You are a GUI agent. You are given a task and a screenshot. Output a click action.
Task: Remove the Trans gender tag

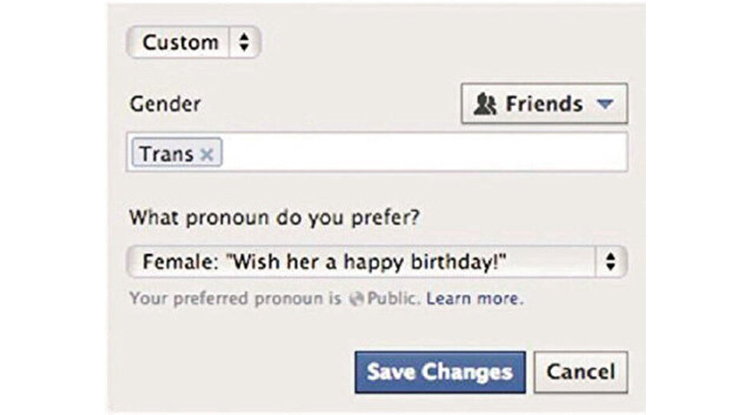point(207,154)
